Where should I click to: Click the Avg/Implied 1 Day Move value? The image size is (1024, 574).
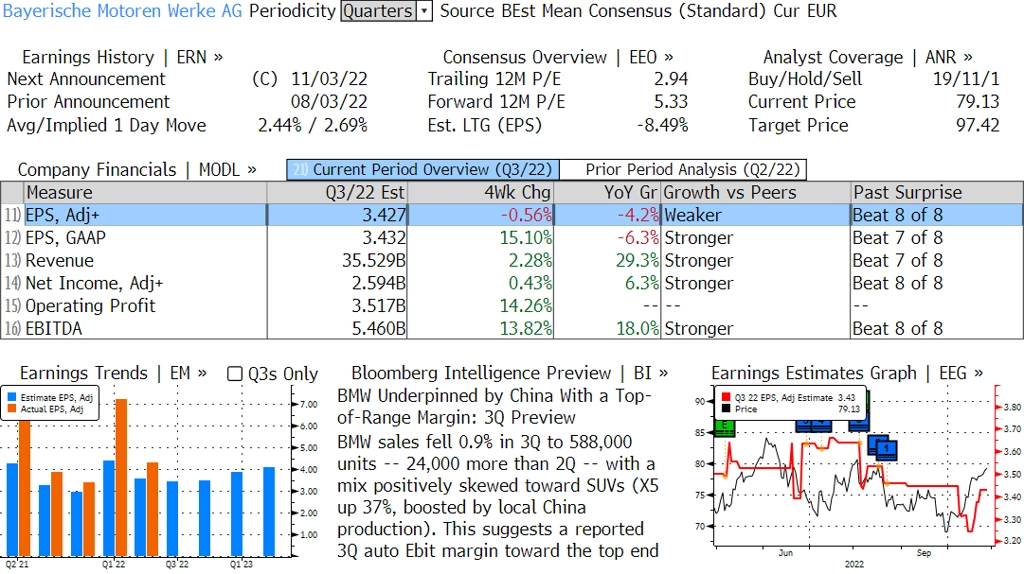(313, 125)
